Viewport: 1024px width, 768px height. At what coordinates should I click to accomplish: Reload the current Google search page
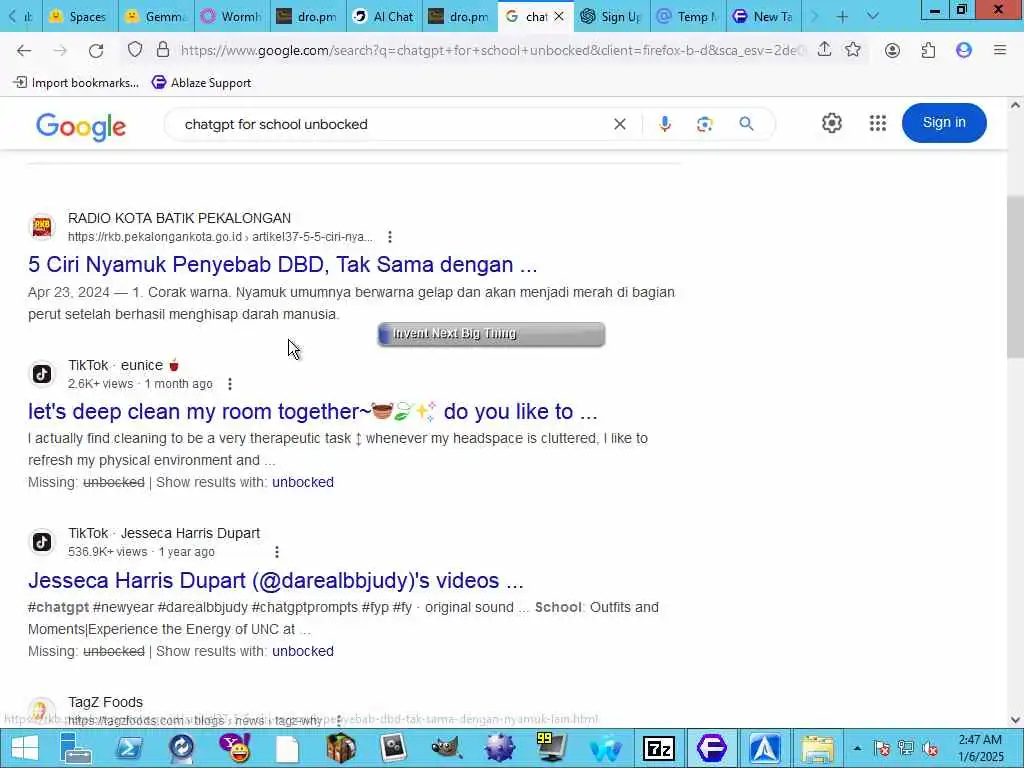tap(96, 50)
